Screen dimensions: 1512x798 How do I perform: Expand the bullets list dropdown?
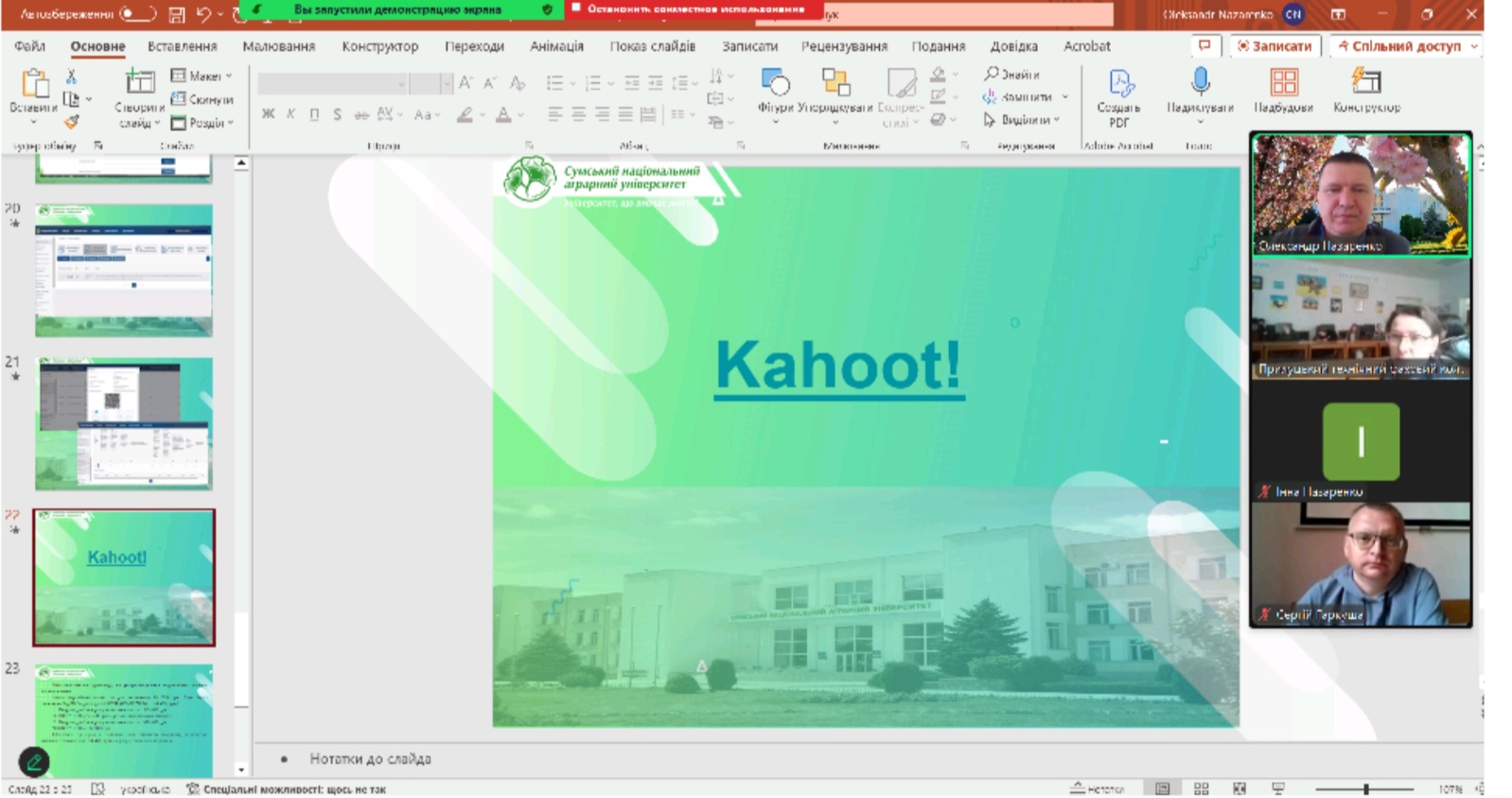572,83
